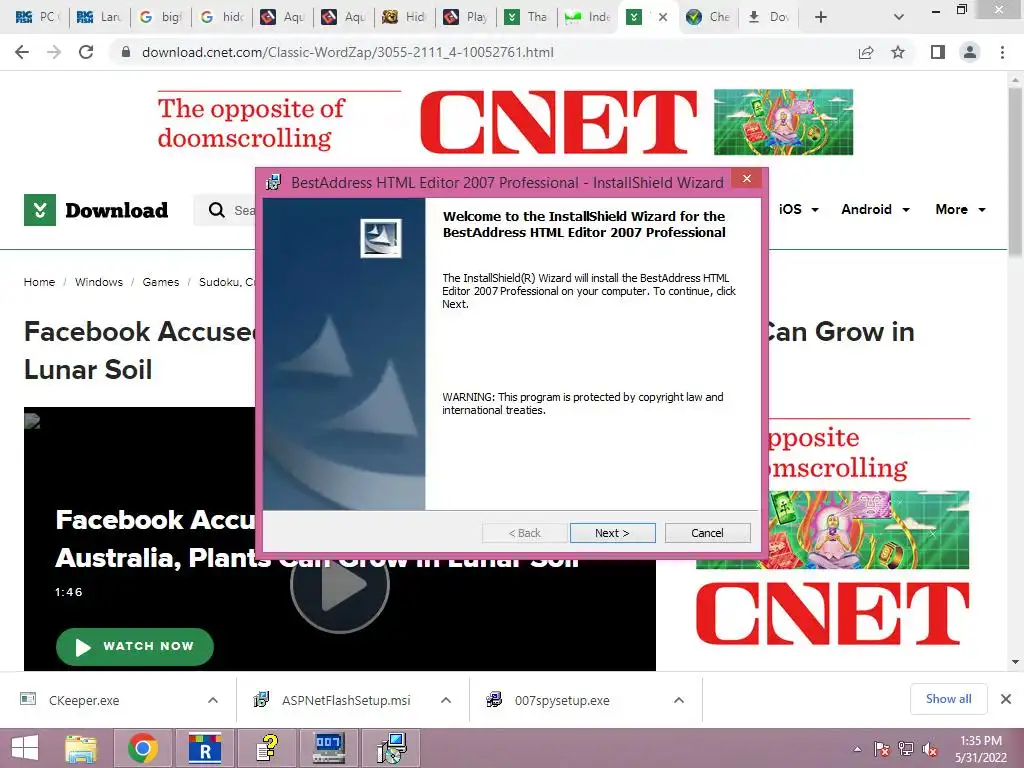1024x768 pixels.
Task: Switch to the PC Big Fish tab
Action: coord(37,17)
